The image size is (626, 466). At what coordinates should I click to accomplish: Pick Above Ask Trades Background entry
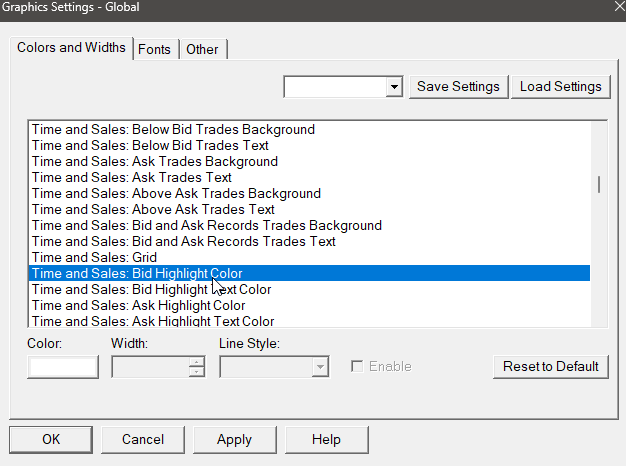[176, 193]
